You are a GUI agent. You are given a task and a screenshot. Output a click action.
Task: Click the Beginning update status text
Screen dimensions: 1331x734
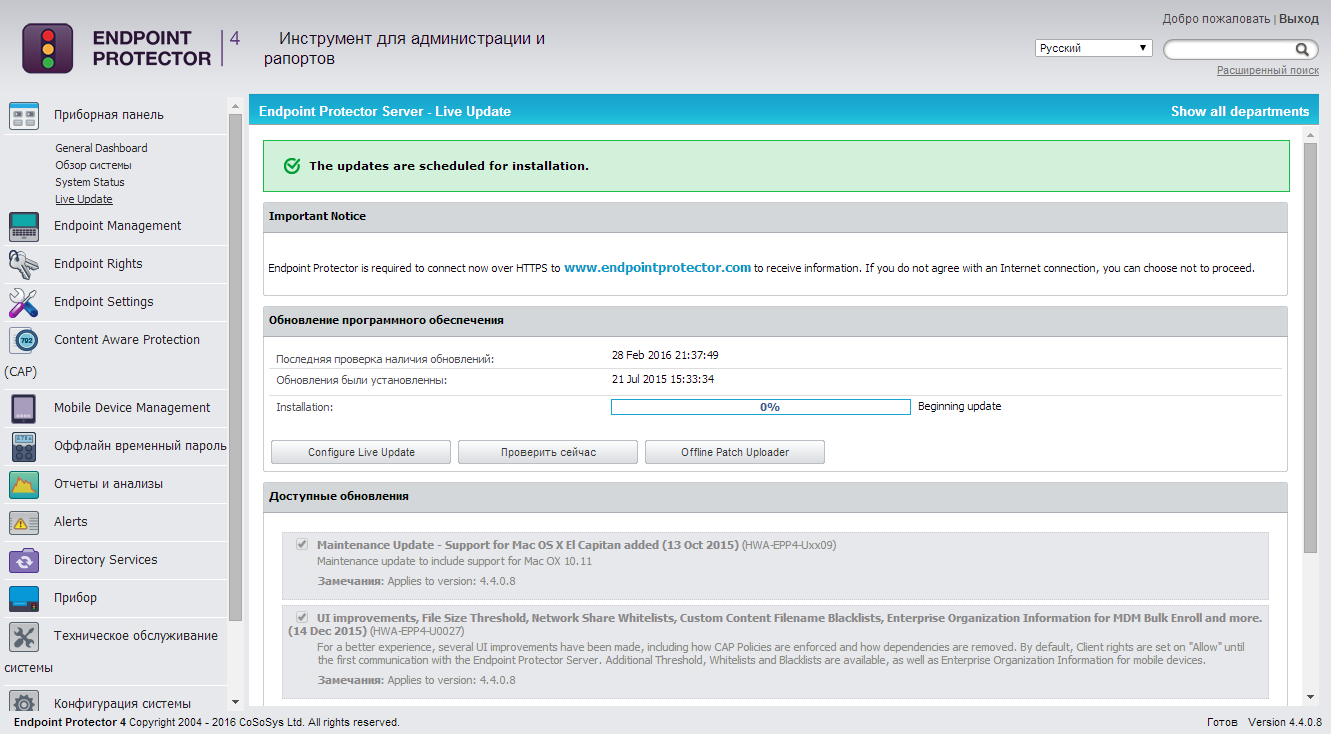pos(959,407)
